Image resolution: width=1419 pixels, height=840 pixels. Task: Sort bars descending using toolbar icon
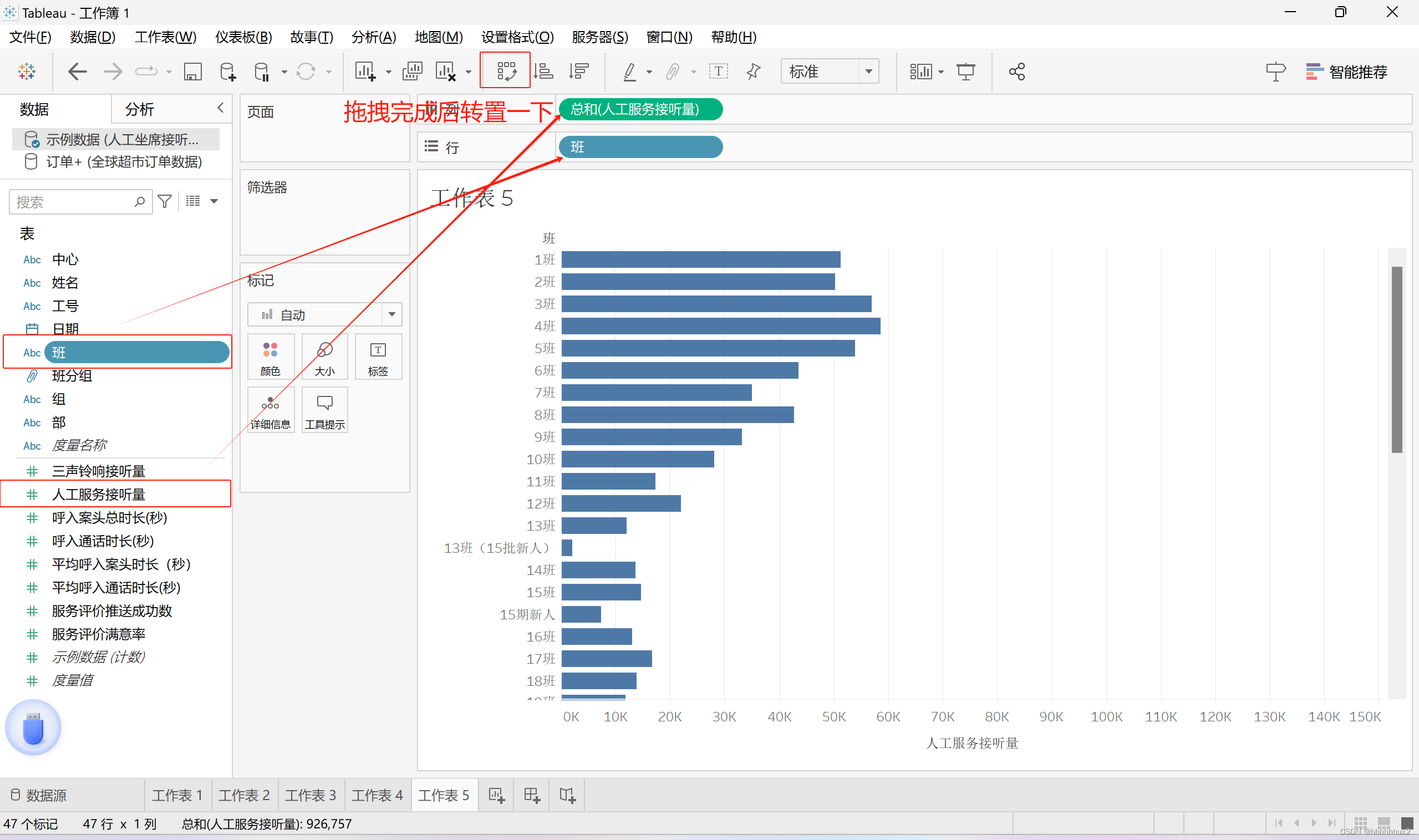pos(579,72)
